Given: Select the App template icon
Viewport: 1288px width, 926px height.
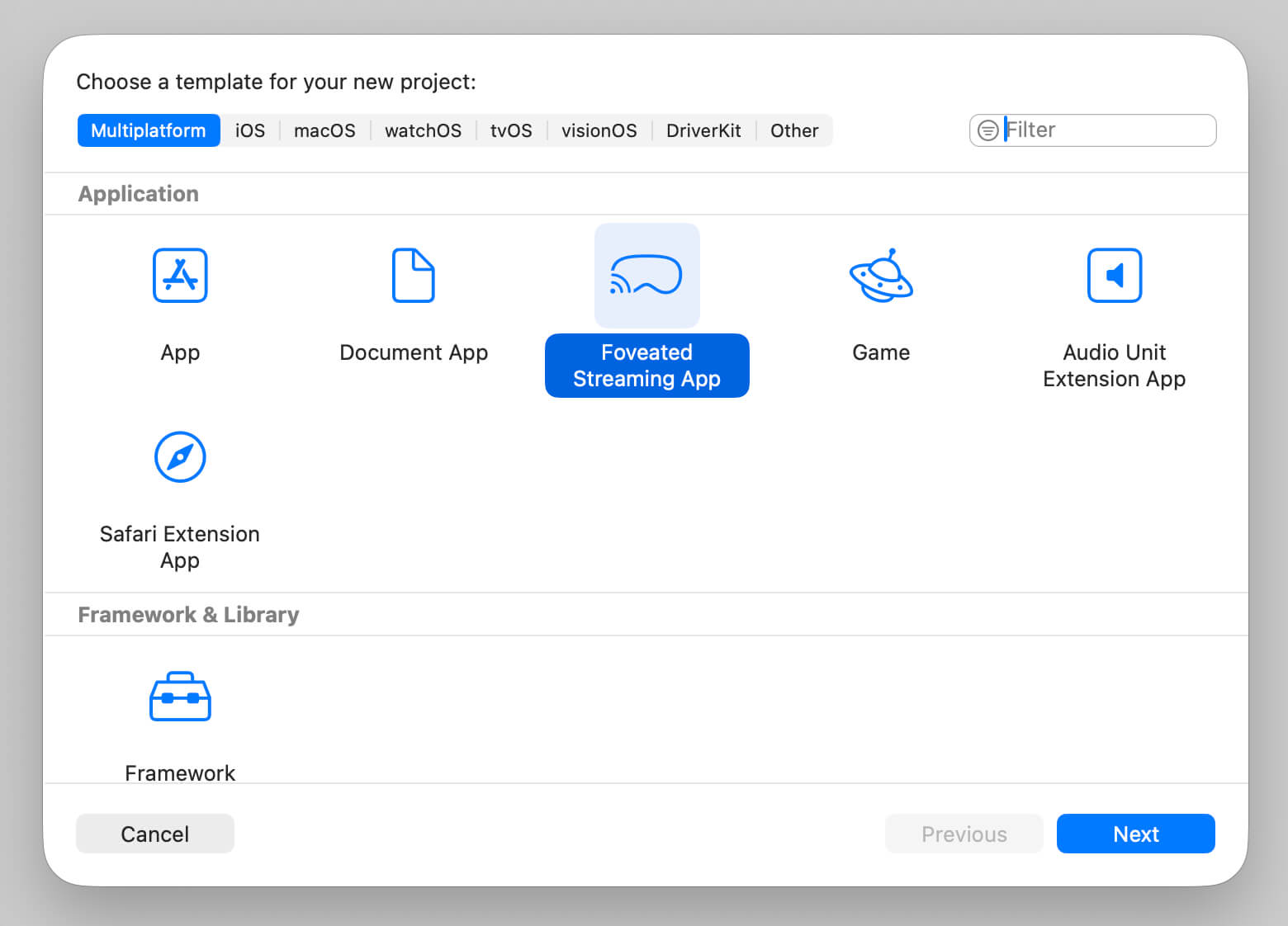Looking at the screenshot, I should (180, 276).
